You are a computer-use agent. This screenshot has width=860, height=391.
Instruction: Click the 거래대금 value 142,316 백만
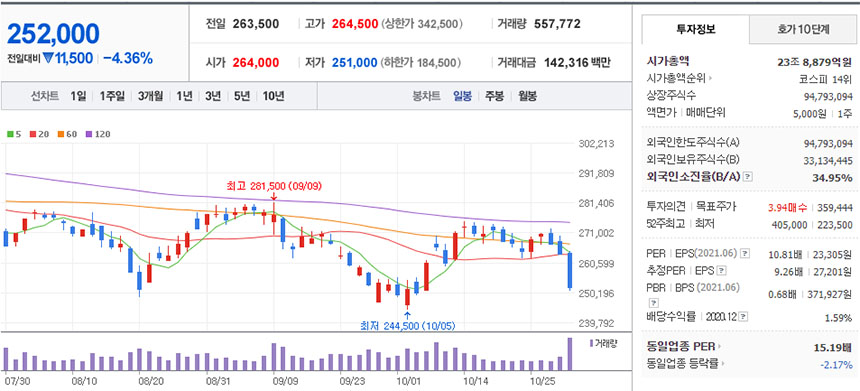pyautogui.click(x=577, y=63)
